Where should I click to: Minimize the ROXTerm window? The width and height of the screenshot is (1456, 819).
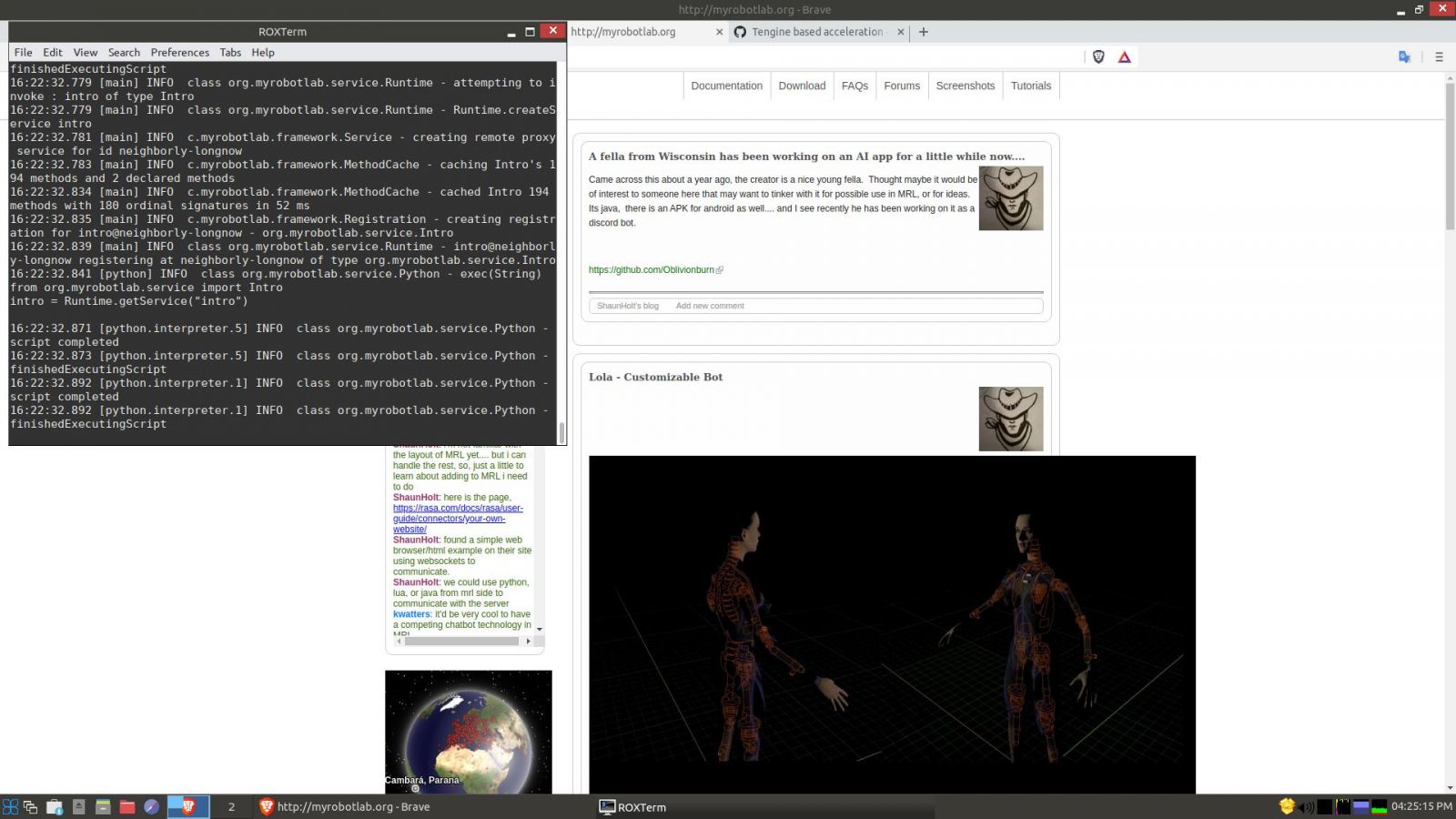(x=511, y=32)
